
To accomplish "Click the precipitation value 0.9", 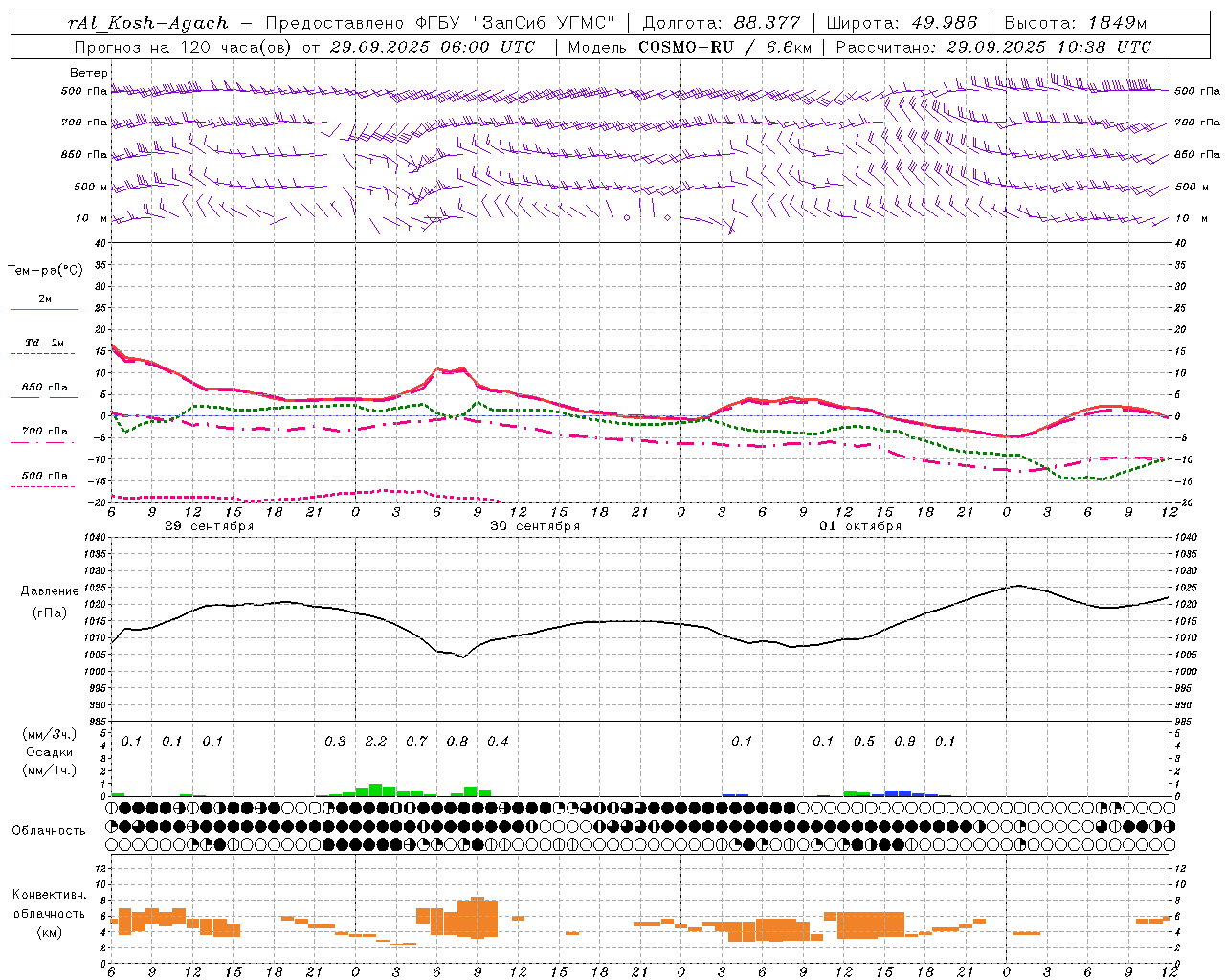I will click(904, 742).
